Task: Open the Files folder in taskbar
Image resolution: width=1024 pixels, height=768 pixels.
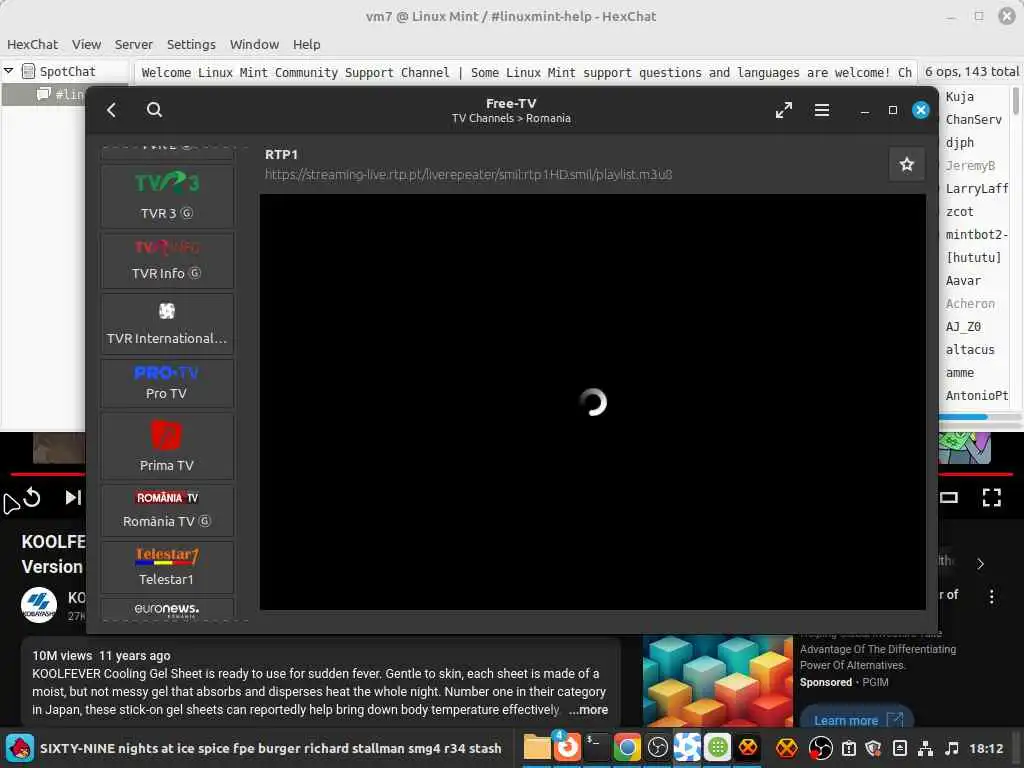Action: pyautogui.click(x=537, y=748)
